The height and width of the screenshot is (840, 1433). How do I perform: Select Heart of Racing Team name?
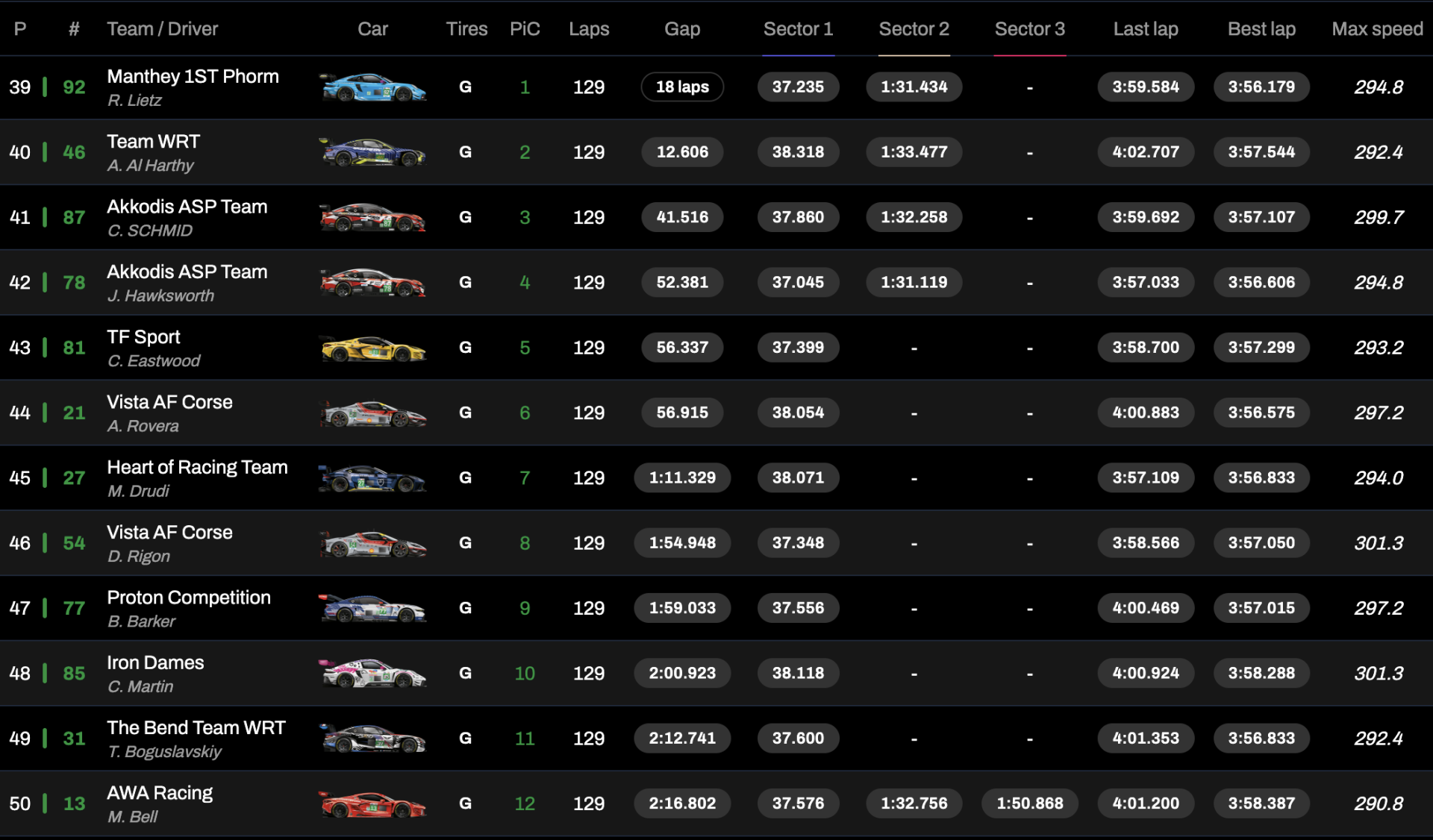tap(197, 467)
